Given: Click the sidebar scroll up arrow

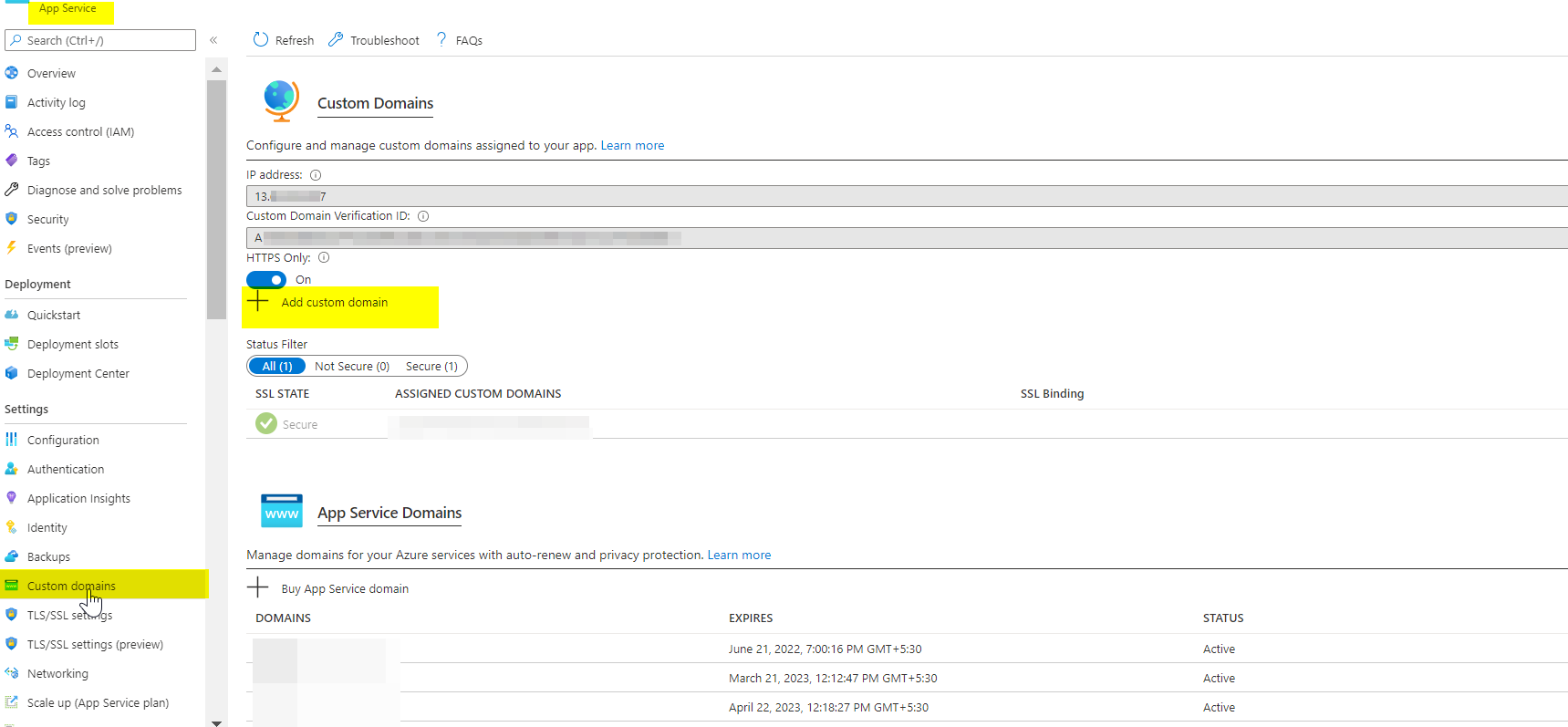Looking at the screenshot, I should (216, 69).
